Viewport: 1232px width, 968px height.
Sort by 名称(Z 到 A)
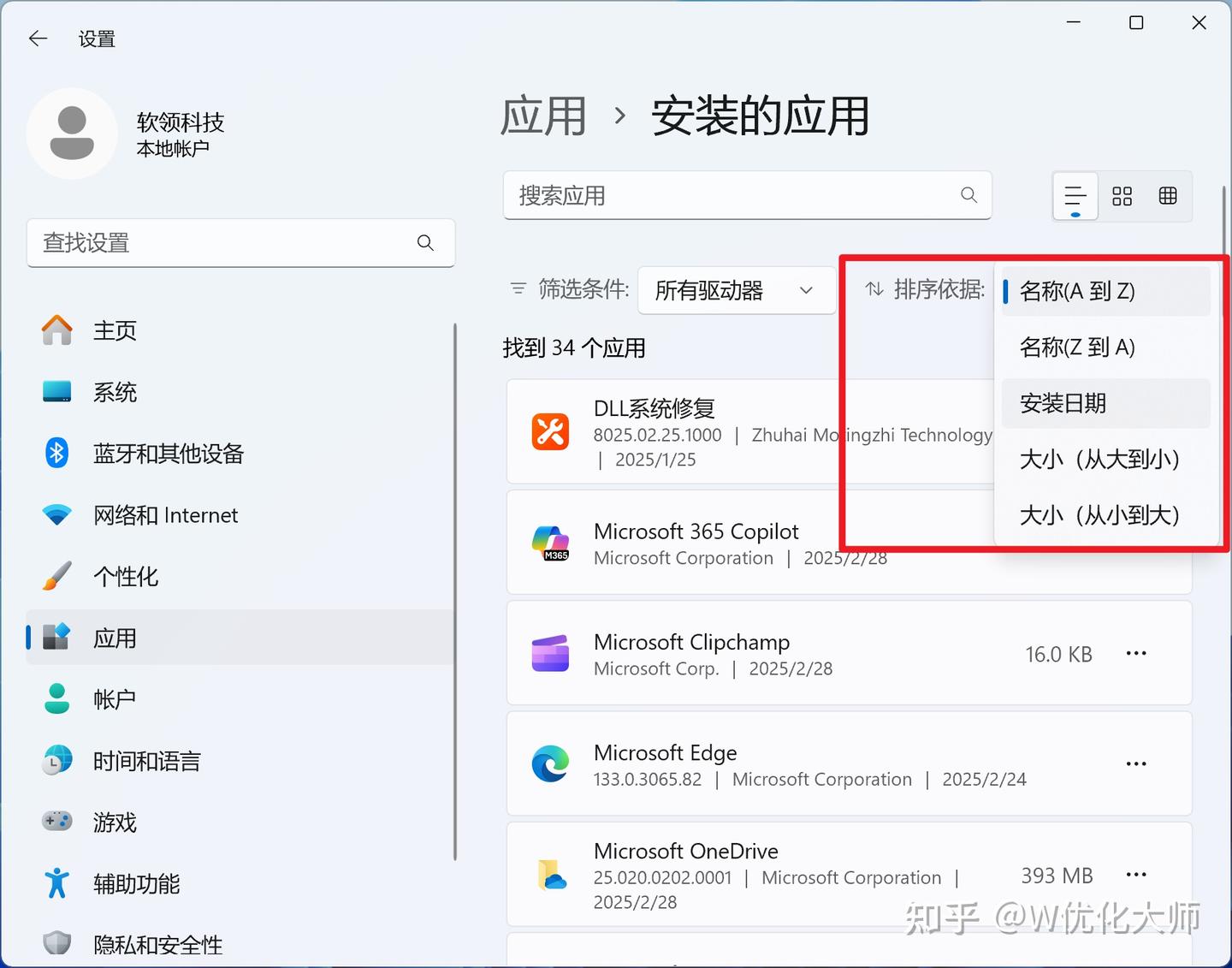(x=1105, y=347)
